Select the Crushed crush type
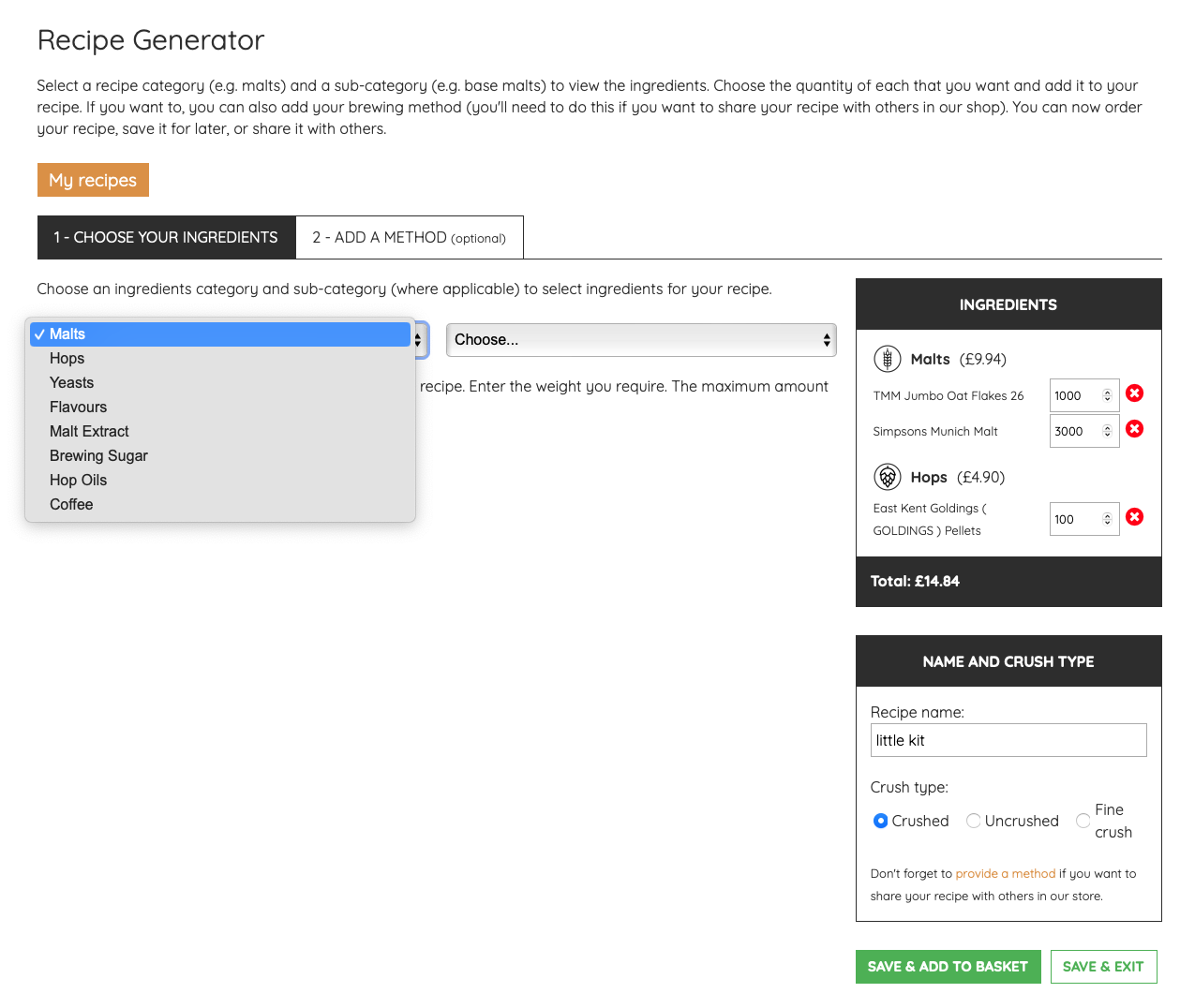 point(880,821)
